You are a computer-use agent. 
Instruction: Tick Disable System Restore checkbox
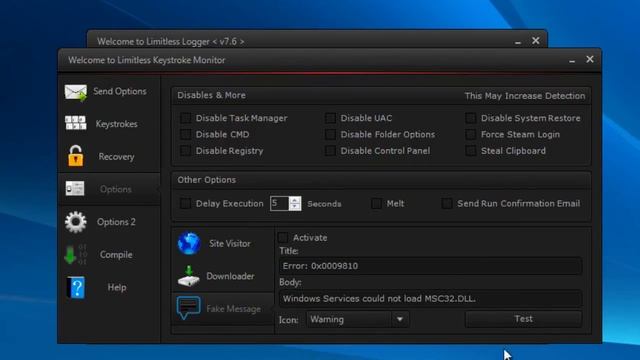click(471, 118)
